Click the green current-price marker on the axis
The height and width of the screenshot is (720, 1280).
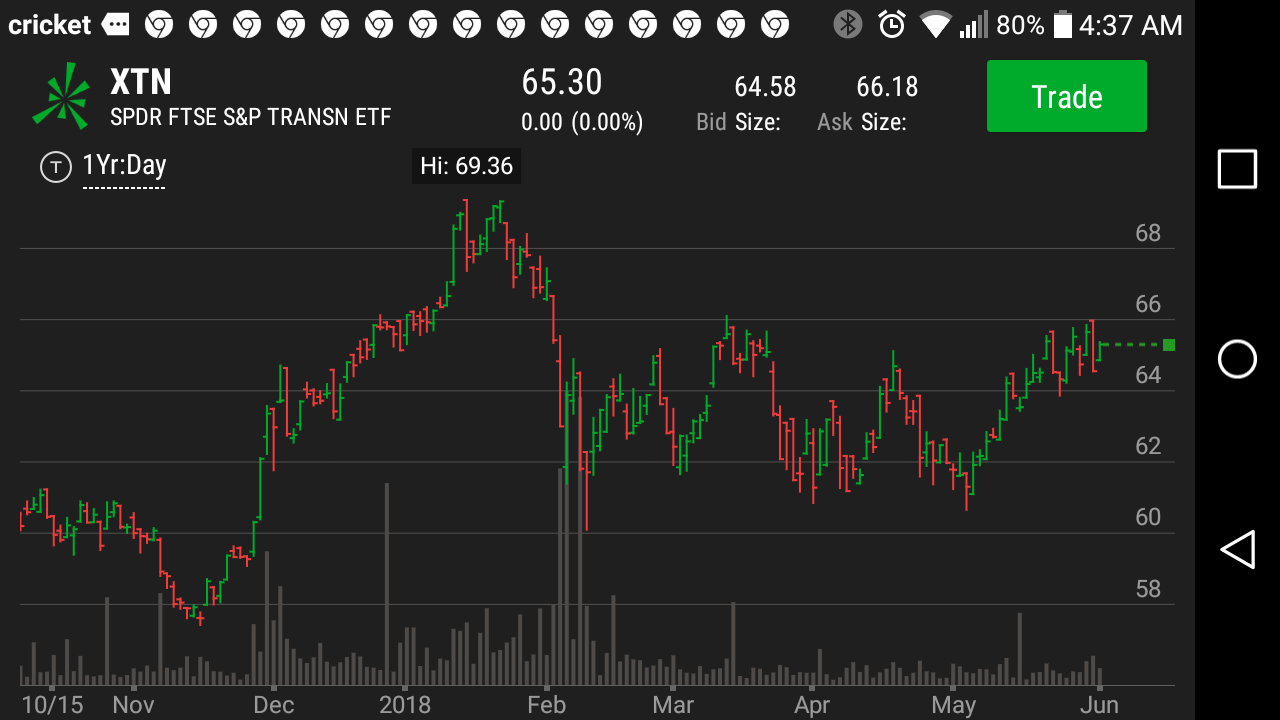pos(1169,345)
